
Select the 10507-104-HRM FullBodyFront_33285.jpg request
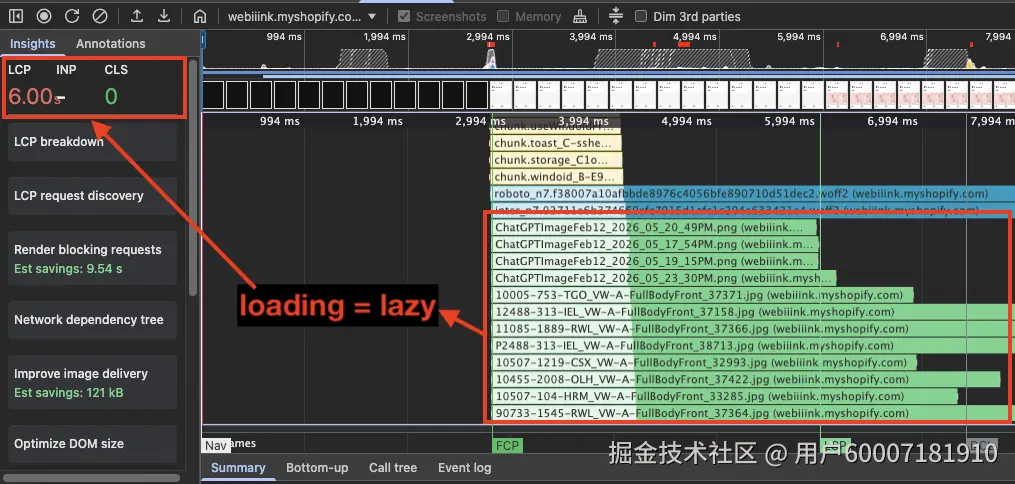click(724, 396)
